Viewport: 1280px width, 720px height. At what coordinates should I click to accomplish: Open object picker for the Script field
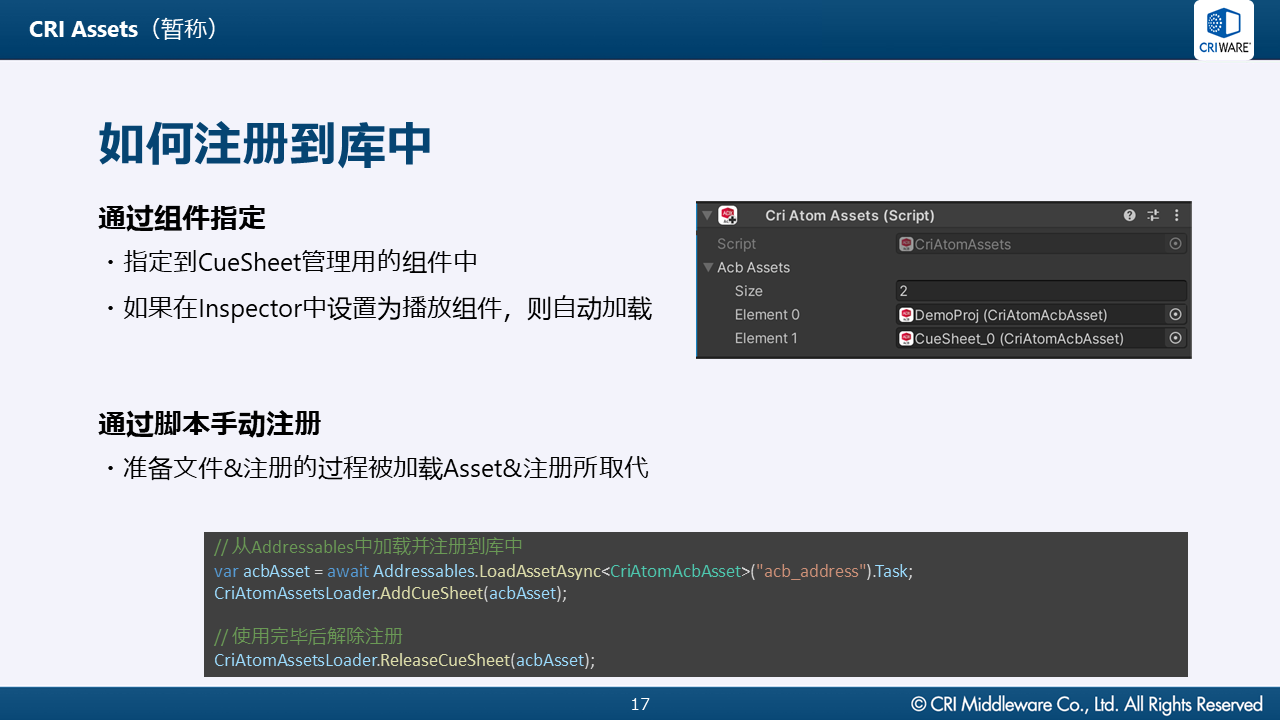[1175, 244]
